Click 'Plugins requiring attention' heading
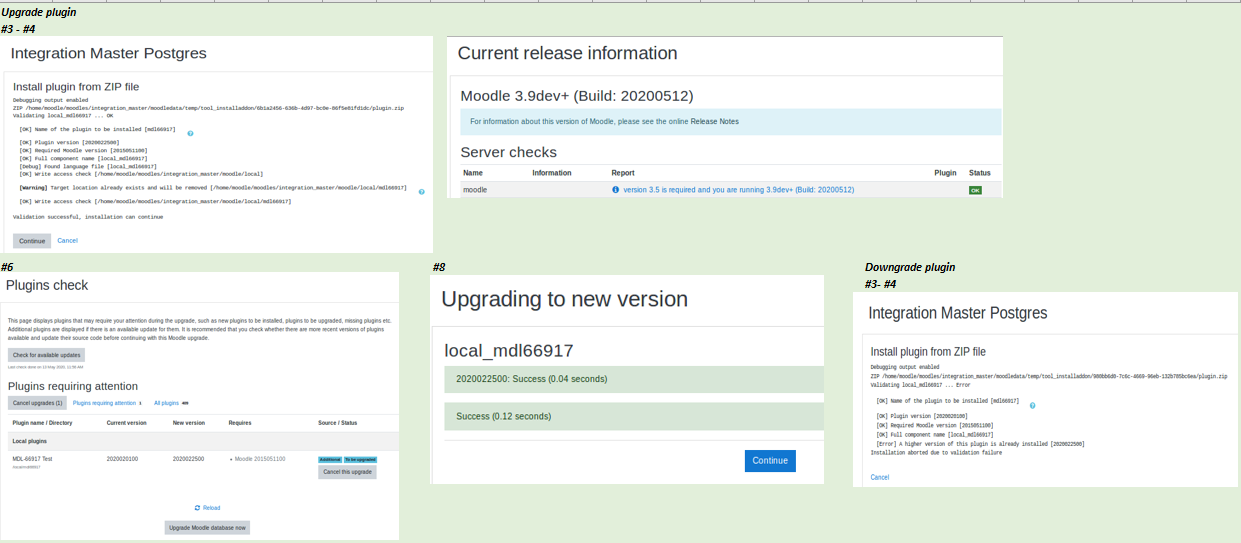This screenshot has width=1241, height=543. pos(73,386)
